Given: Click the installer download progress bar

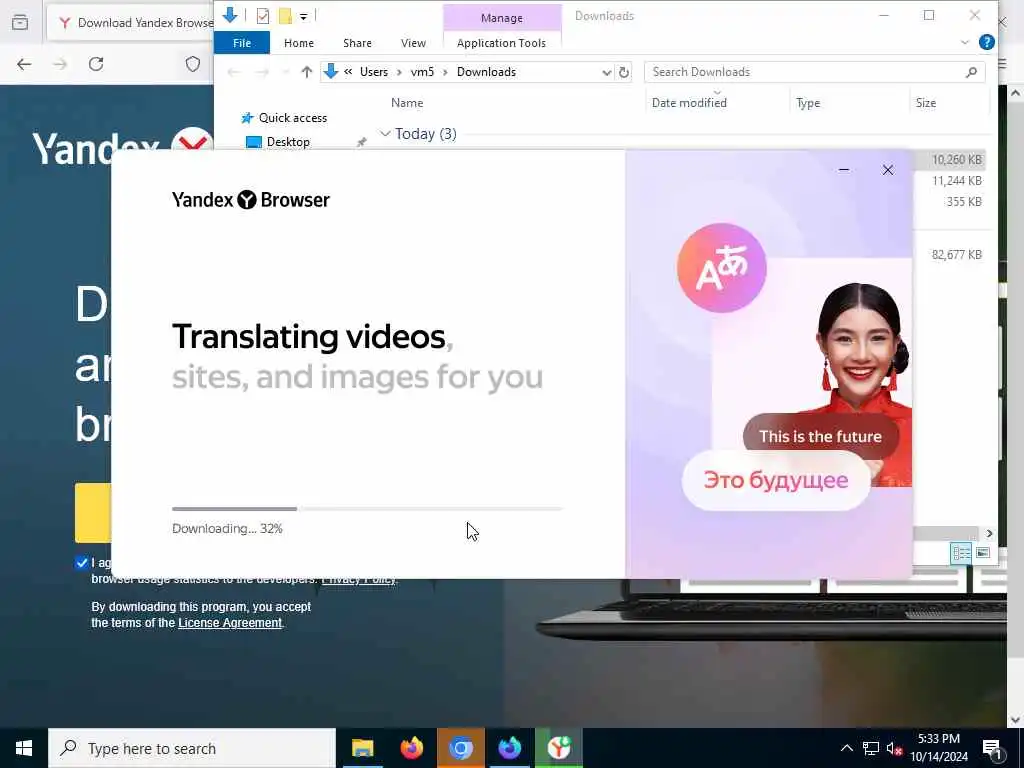Looking at the screenshot, I should pyautogui.click(x=367, y=508).
